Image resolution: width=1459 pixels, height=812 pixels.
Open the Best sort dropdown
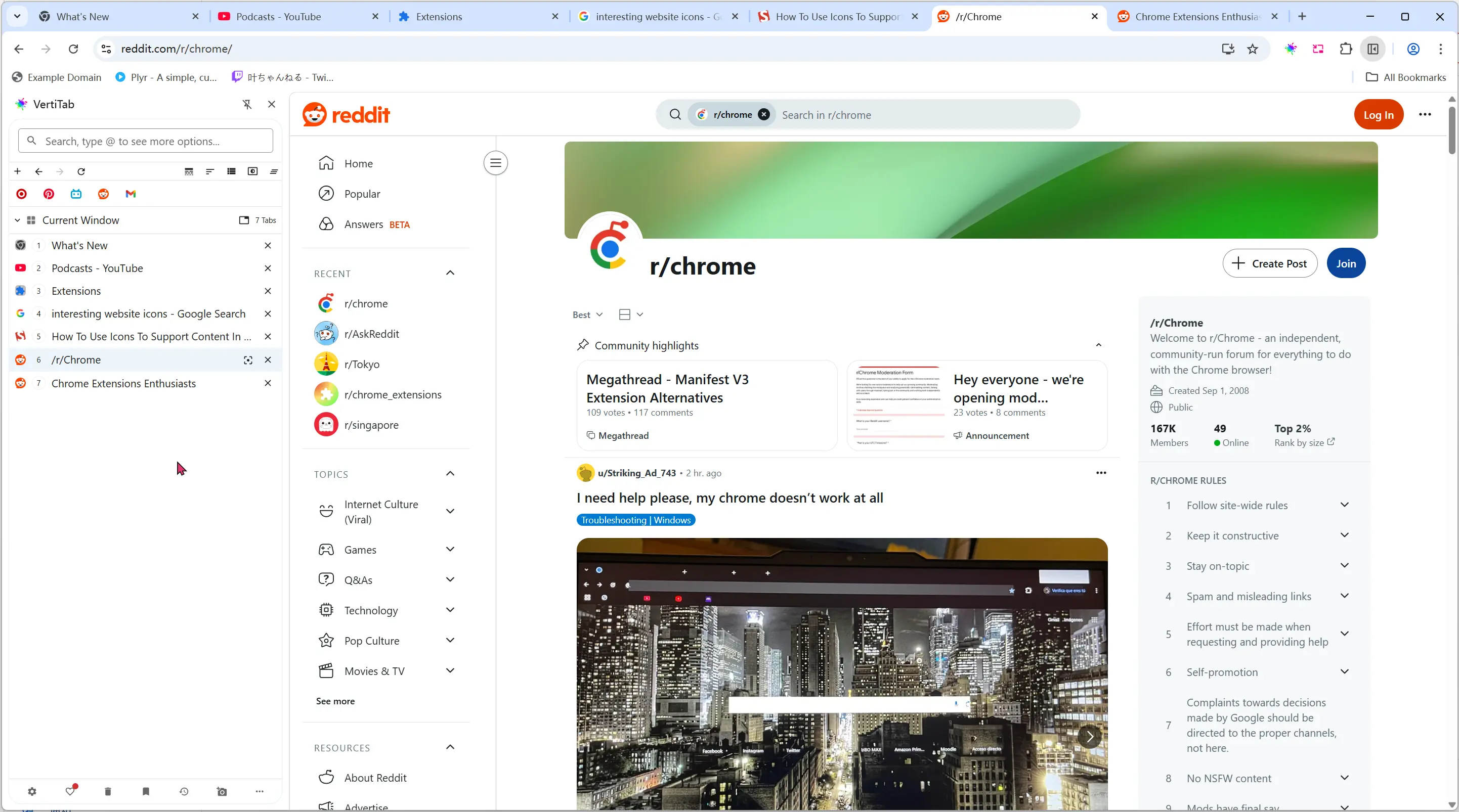tap(587, 314)
